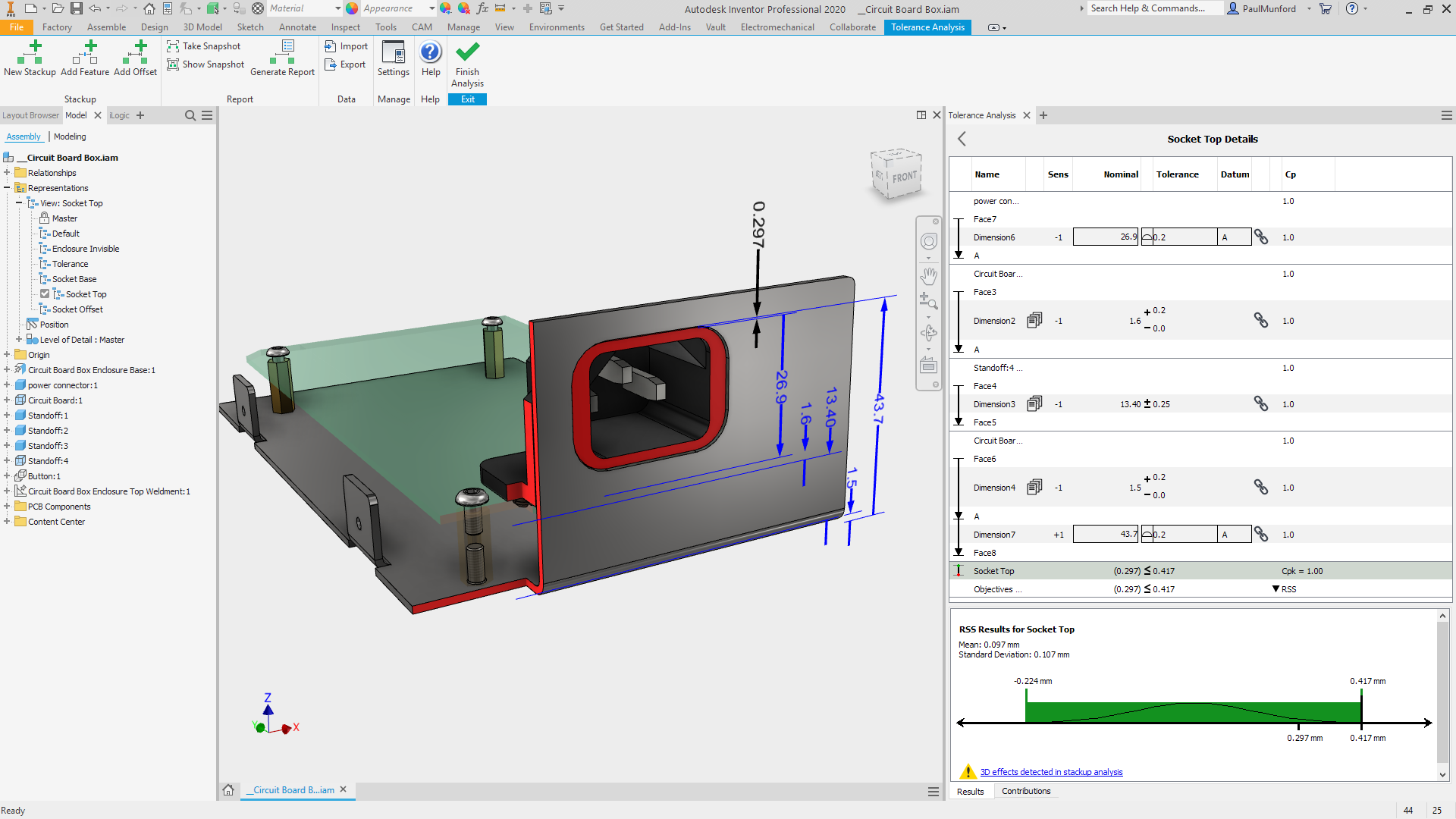
Task: Click Finish Analysis to exit
Action: click(x=467, y=63)
